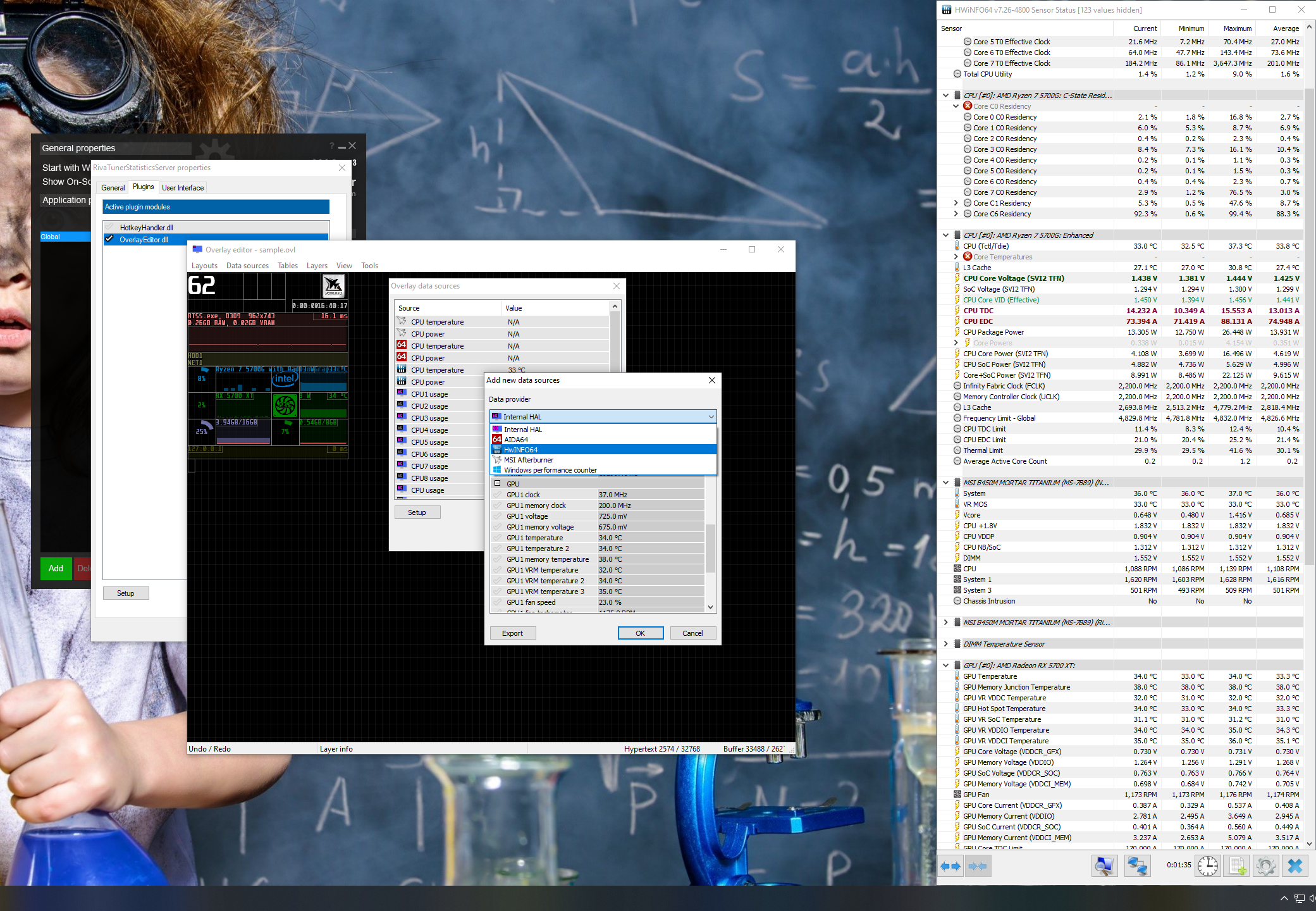Check the GPU1 temperature source checkmark

498,538
